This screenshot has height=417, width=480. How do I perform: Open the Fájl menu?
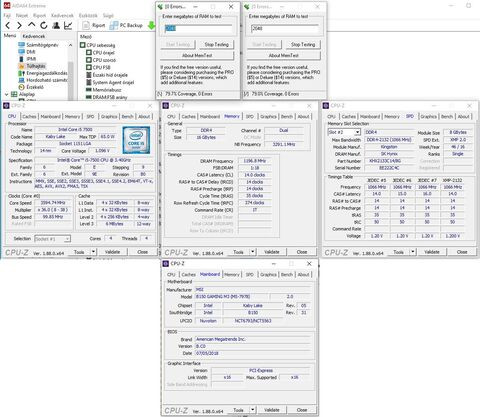coord(7,15)
